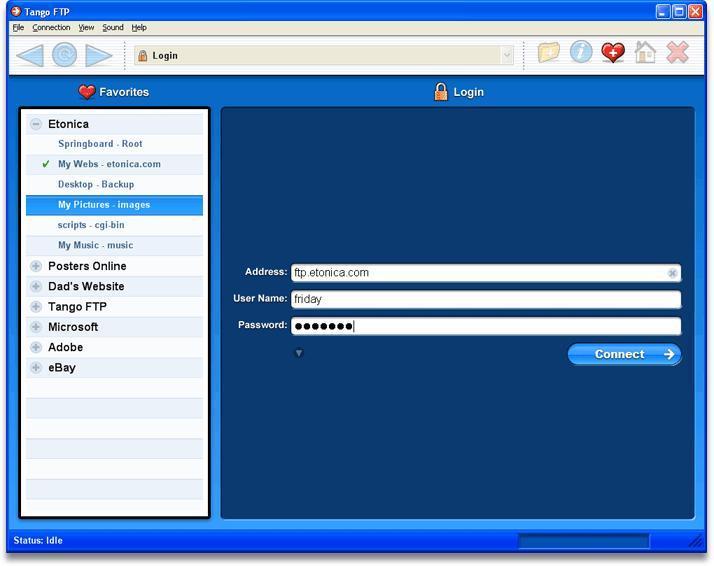Click the lock icon in address bar
The width and height of the screenshot is (714, 566).
143,56
